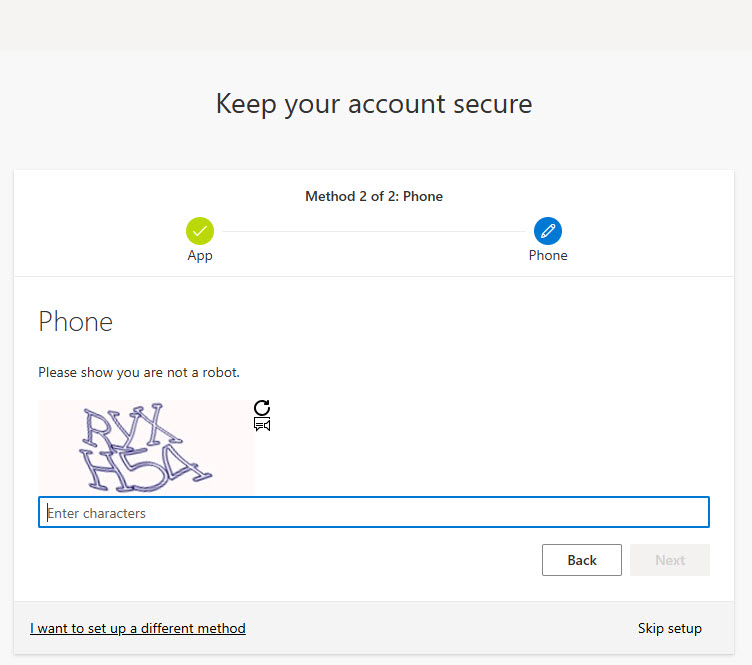
Task: Select the App step label
Action: (200, 255)
